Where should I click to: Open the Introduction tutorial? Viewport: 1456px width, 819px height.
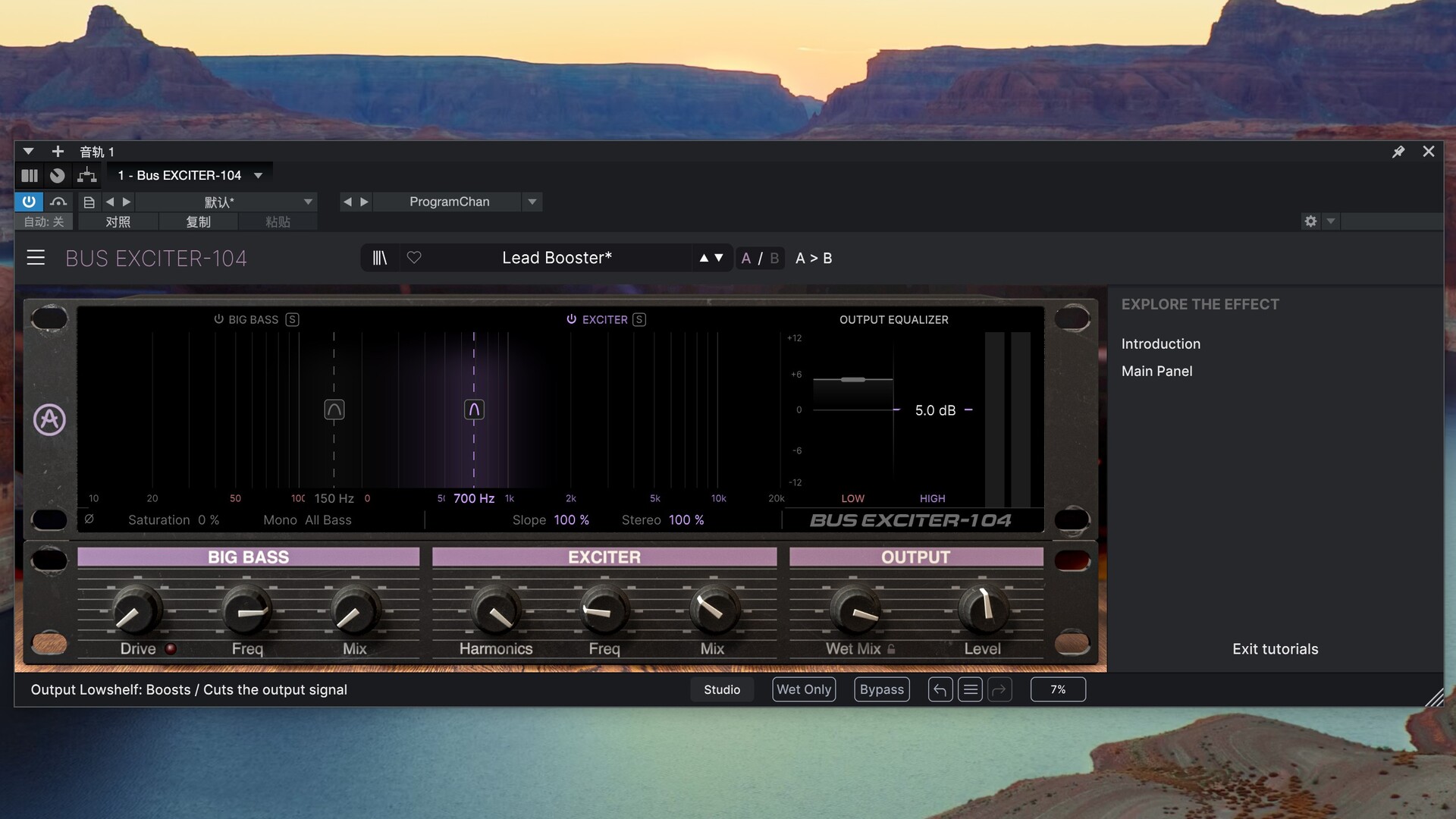(1160, 344)
